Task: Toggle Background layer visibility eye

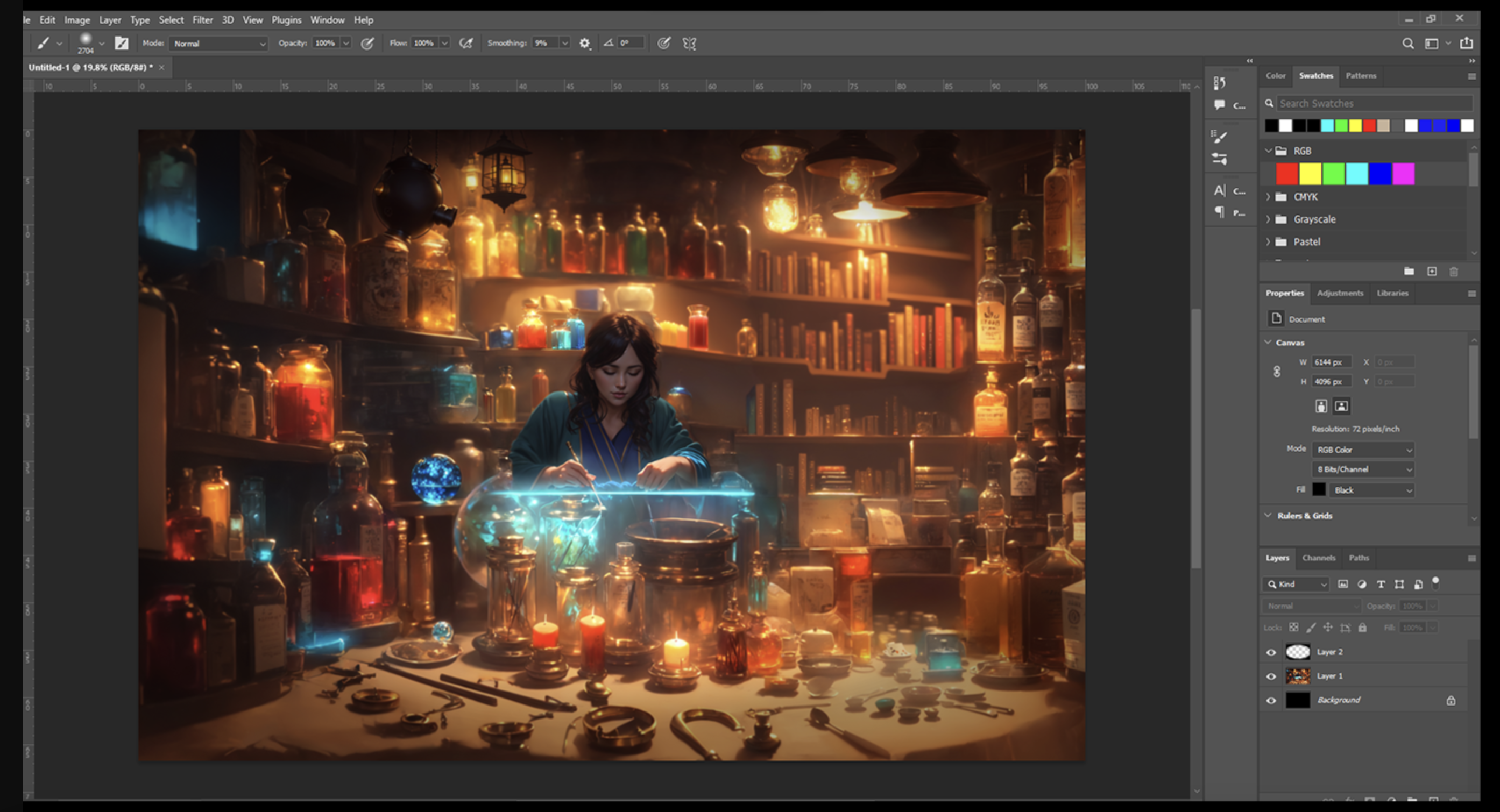Action: [1271, 700]
